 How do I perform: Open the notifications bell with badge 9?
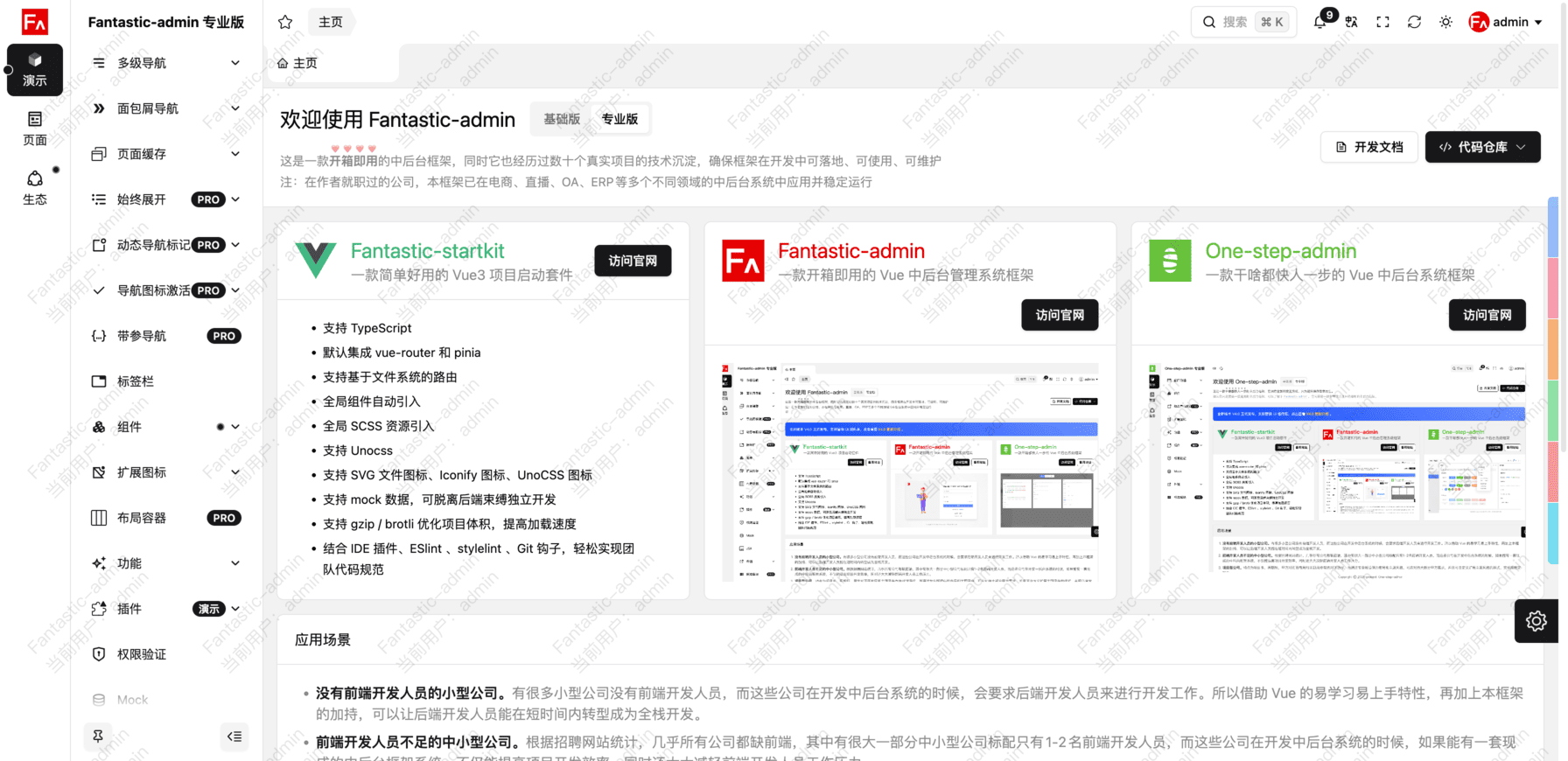click(x=1320, y=22)
